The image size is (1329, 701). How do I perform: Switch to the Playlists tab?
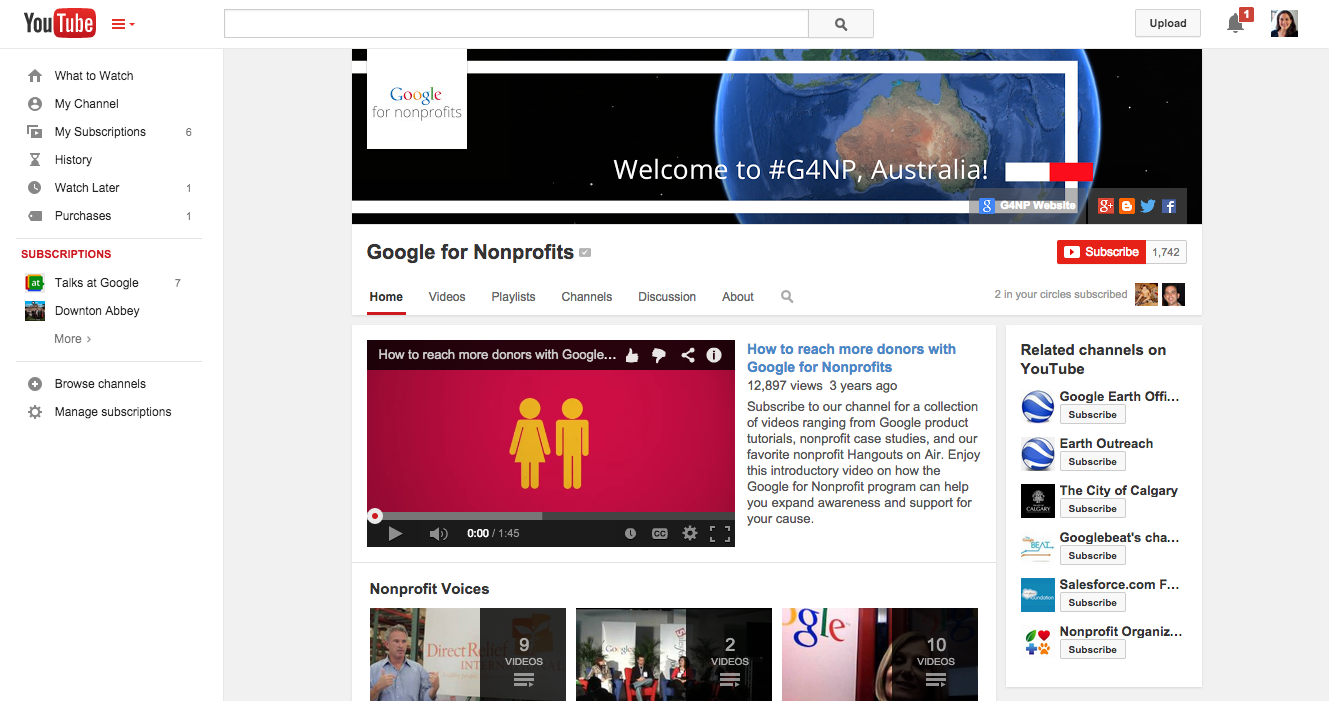(x=513, y=297)
